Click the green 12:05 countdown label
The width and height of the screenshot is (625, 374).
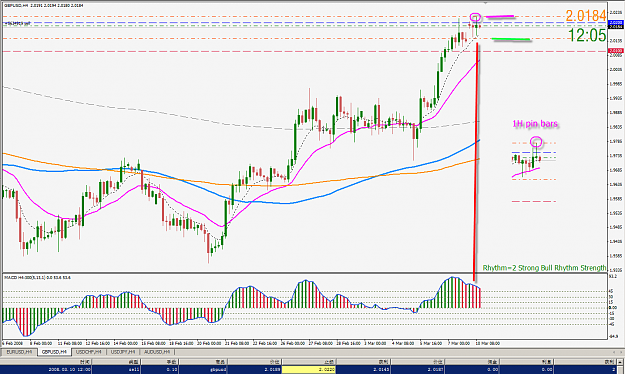pyautogui.click(x=587, y=35)
